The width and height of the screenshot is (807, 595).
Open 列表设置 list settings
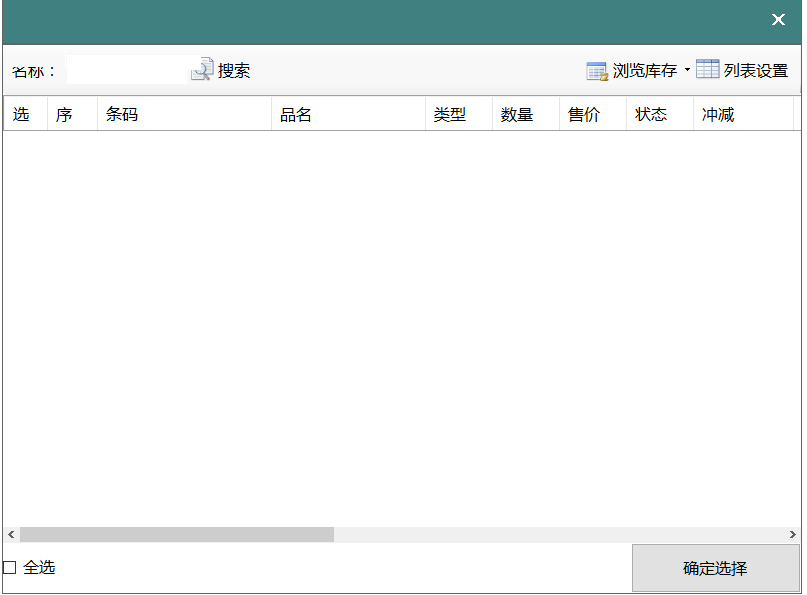(709, 70)
